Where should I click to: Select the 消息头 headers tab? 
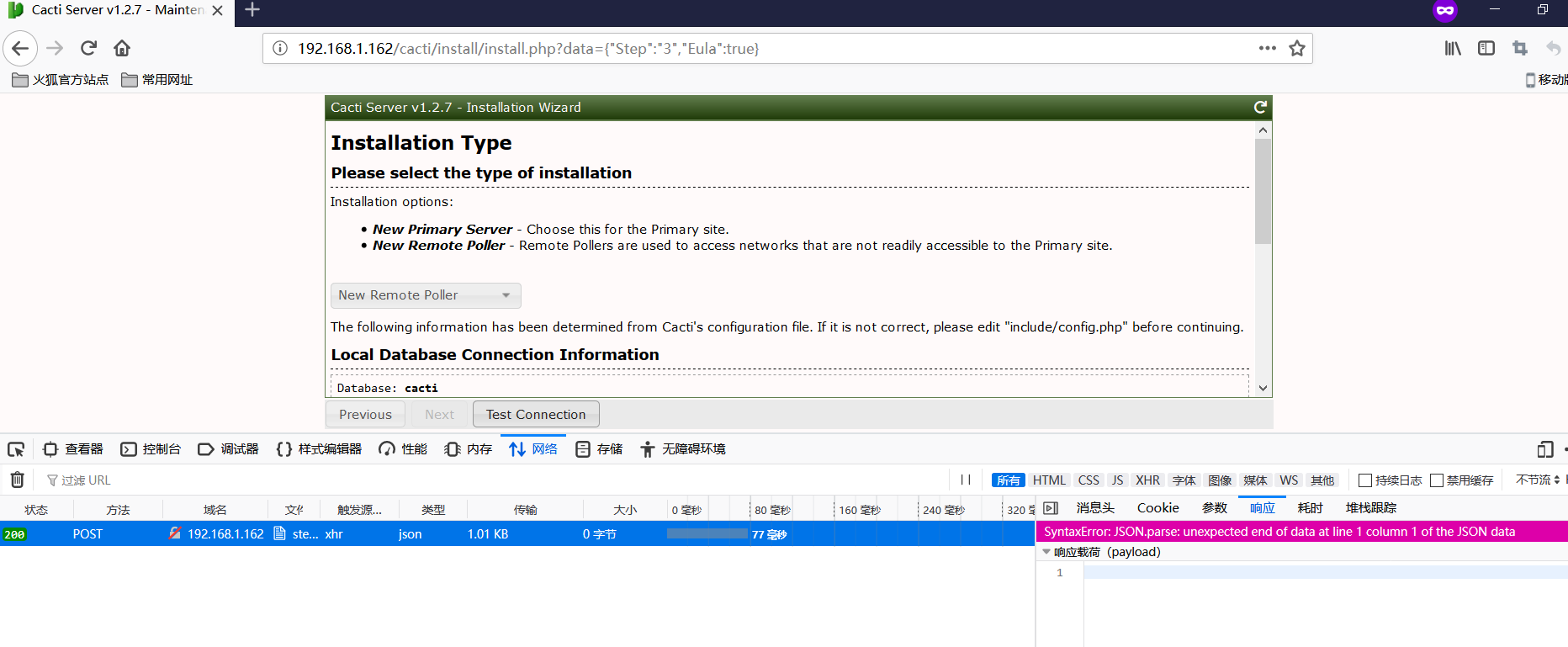point(1095,508)
